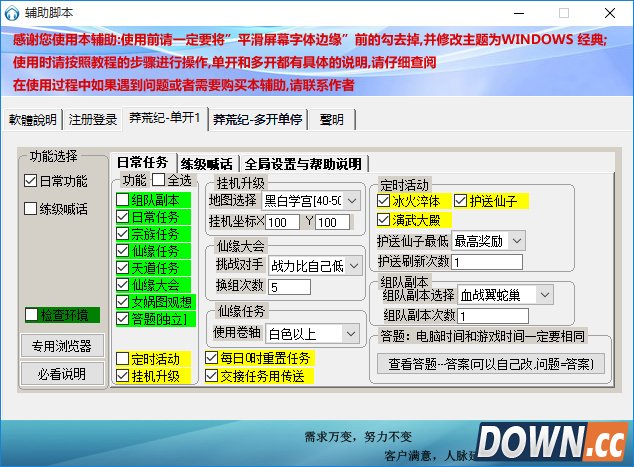Click the headphone app icon in title bar
Viewport: 634px width, 467px height.
[12, 13]
